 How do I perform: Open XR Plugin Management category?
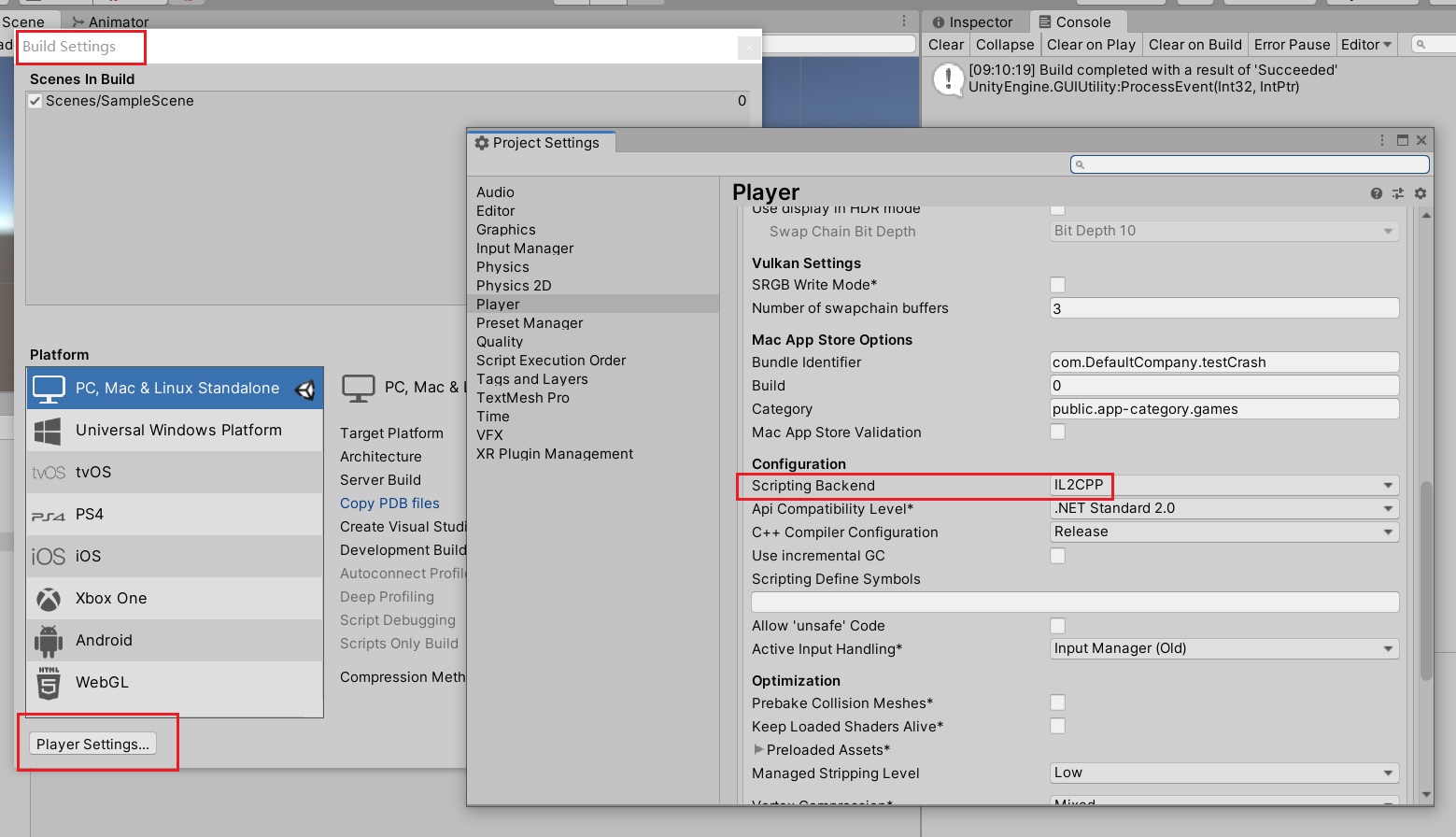tap(593, 454)
